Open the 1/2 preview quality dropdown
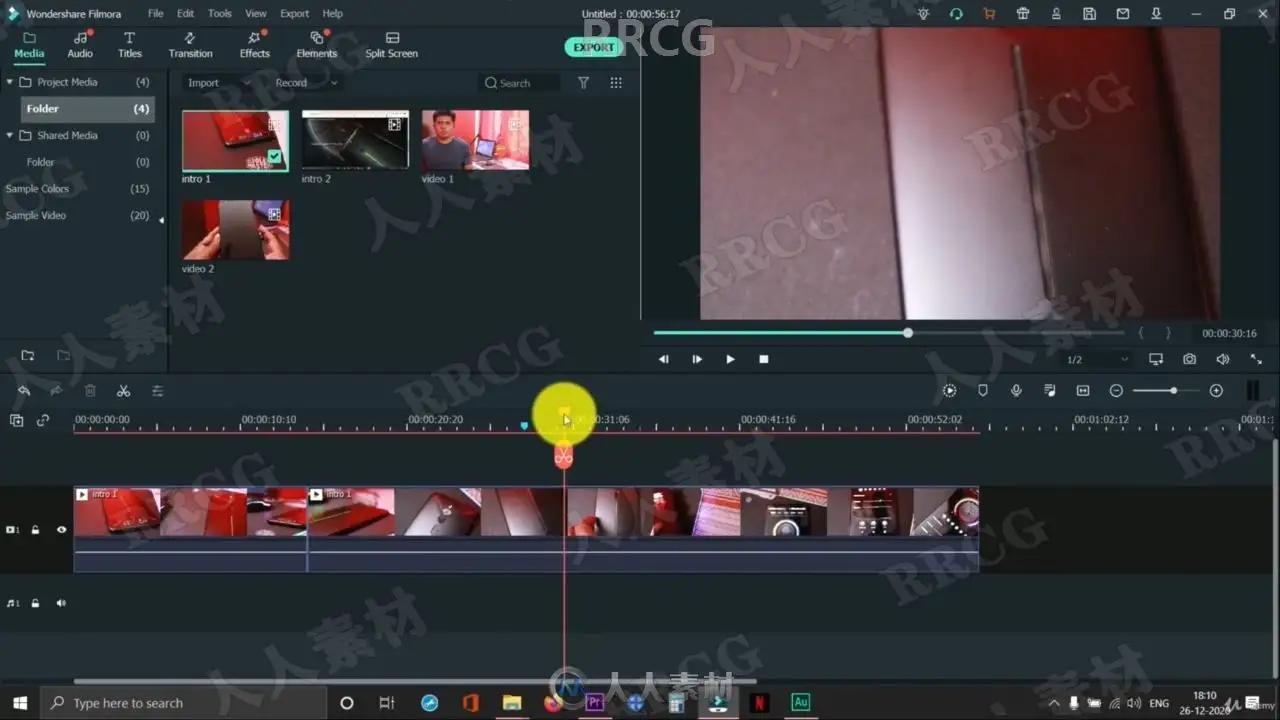Screen dimensions: 1280x720 1097,359
